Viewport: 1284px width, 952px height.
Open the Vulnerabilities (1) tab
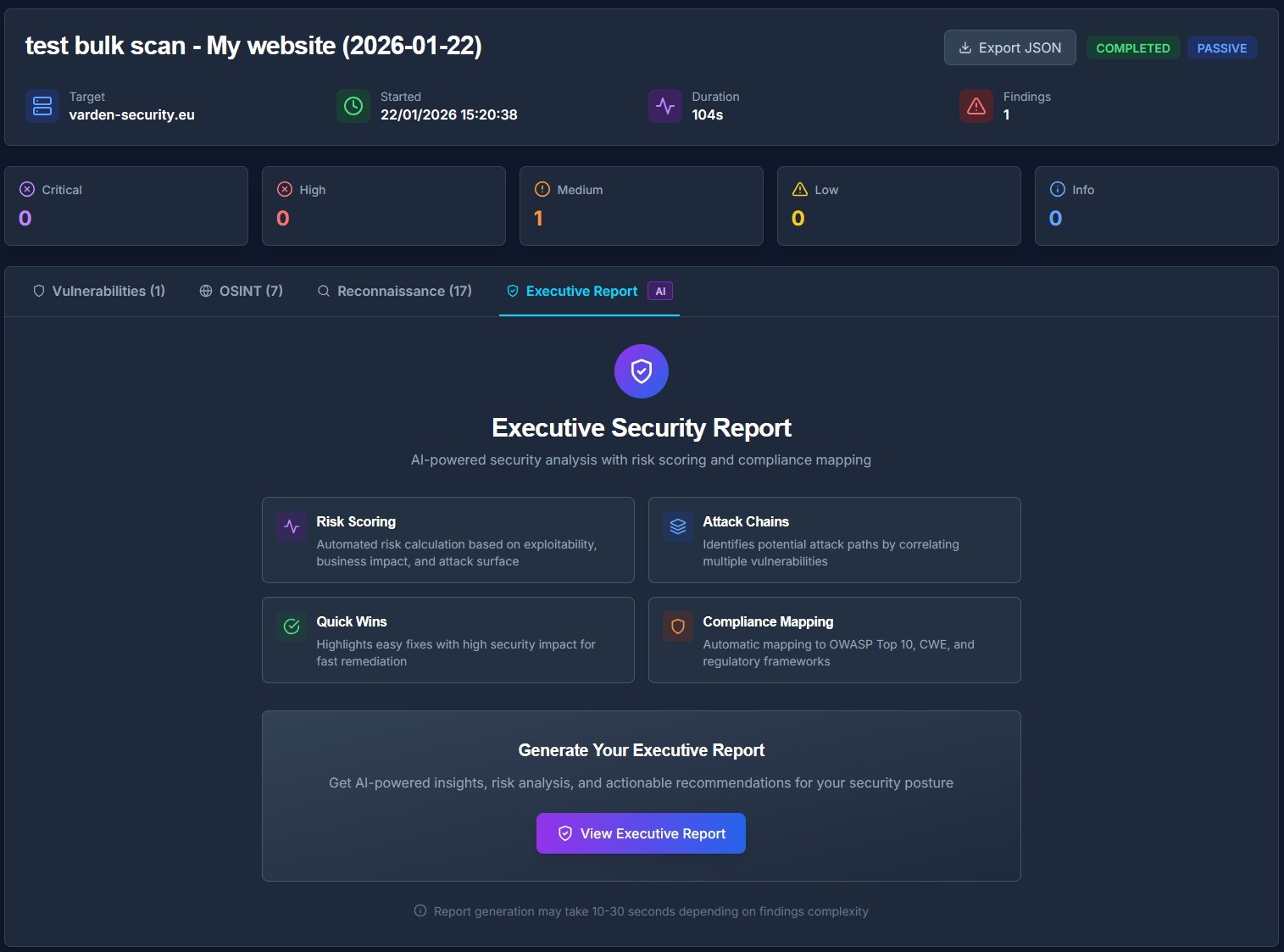click(x=99, y=291)
